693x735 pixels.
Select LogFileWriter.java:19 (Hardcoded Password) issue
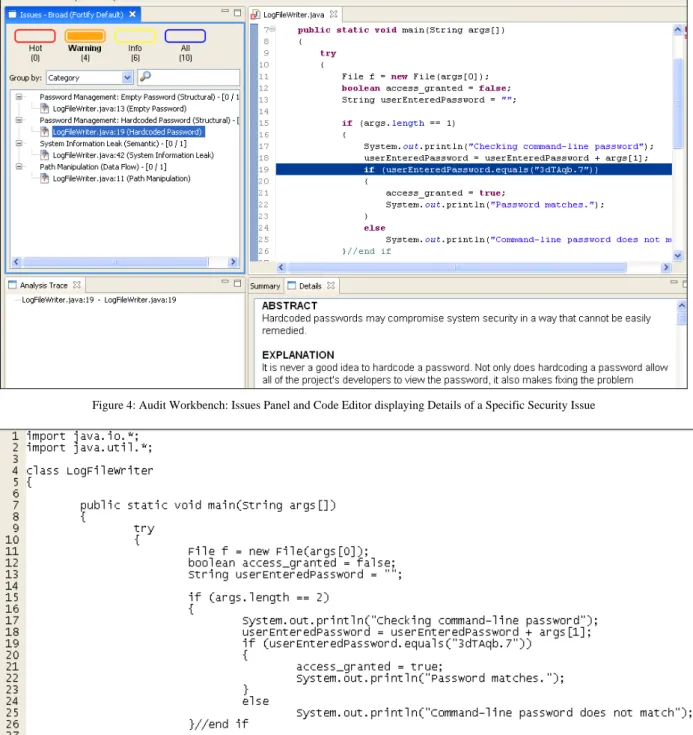[128, 132]
